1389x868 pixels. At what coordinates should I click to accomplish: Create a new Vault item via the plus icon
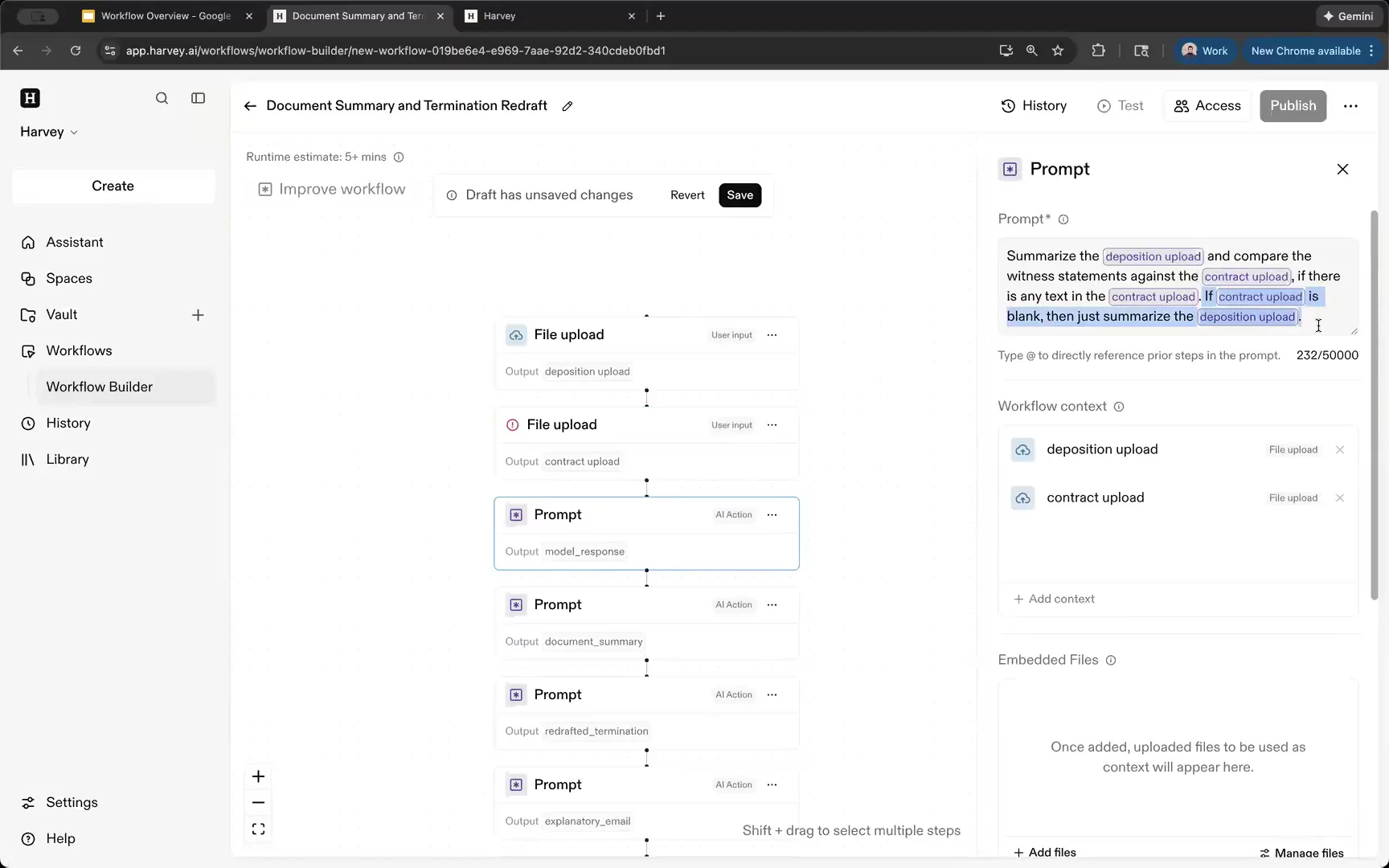pos(198,315)
